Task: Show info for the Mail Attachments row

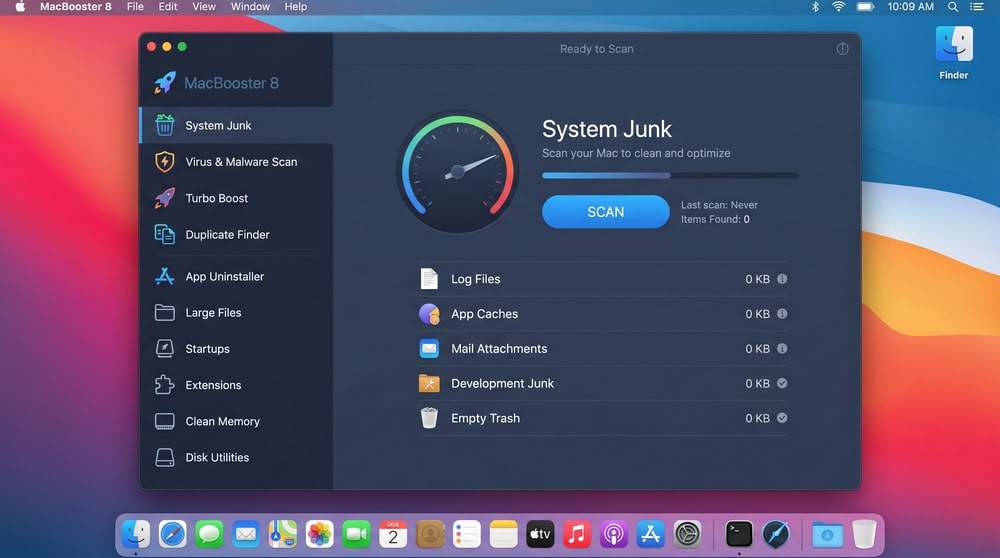Action: (782, 348)
